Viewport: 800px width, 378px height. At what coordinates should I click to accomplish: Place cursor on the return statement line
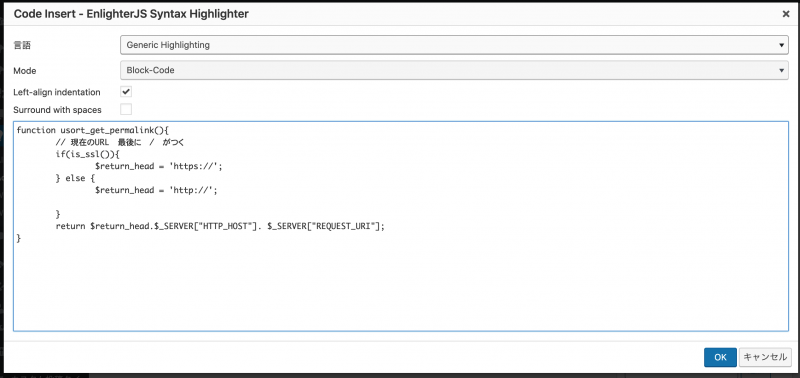(219, 226)
